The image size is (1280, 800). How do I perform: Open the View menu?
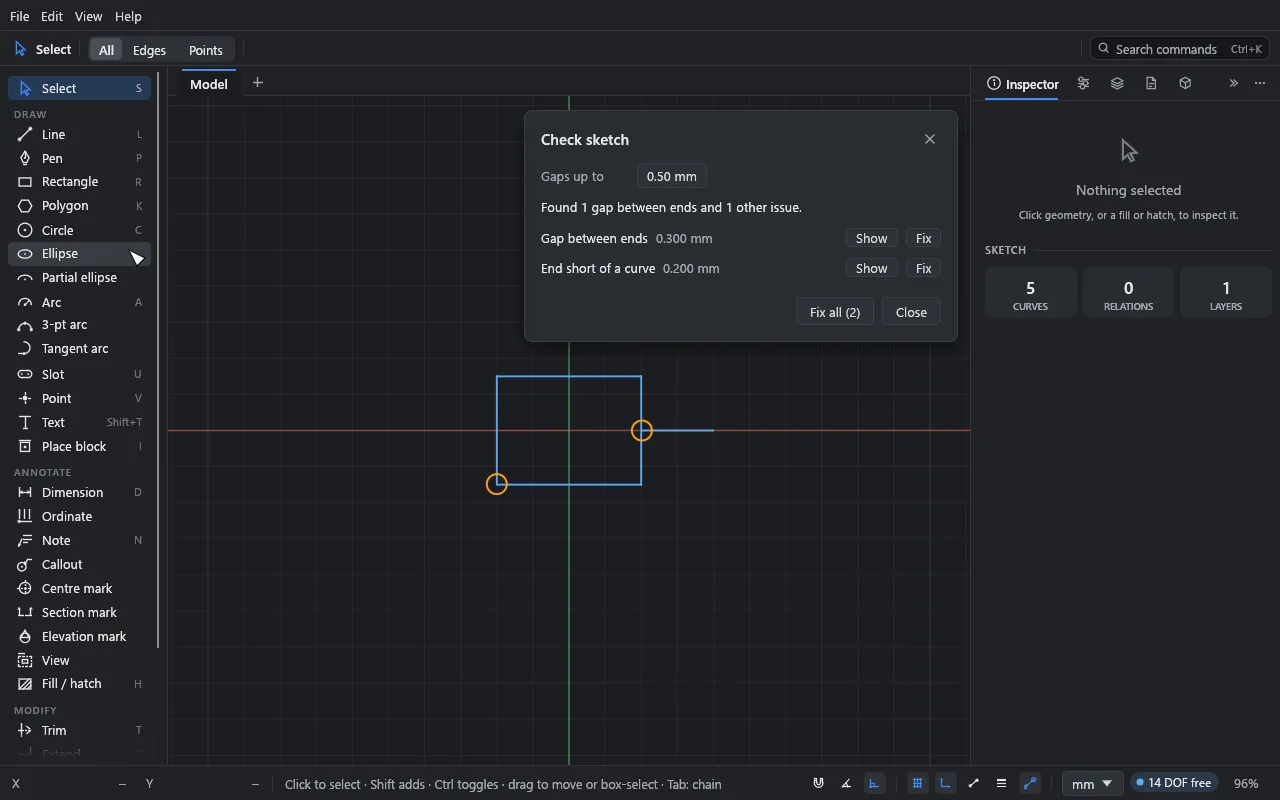89,16
